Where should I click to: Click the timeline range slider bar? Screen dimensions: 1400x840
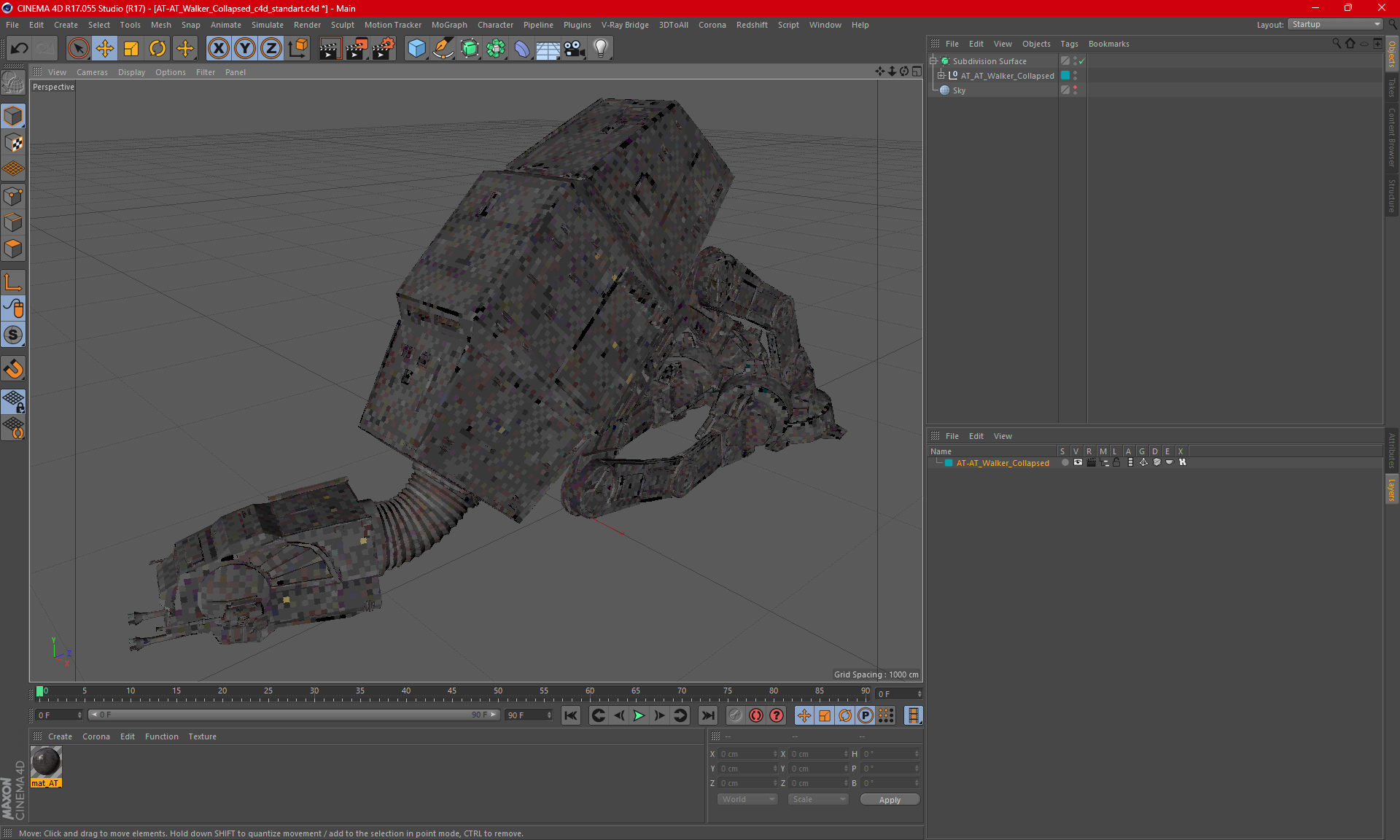point(294,715)
